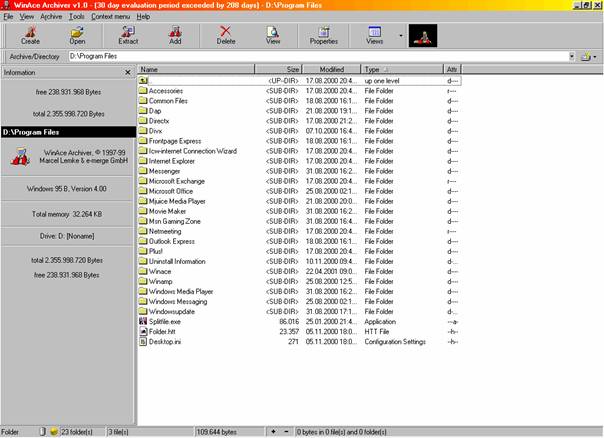Select the Winamp folder icon
Screen dimensions: 604x438
[143, 281]
